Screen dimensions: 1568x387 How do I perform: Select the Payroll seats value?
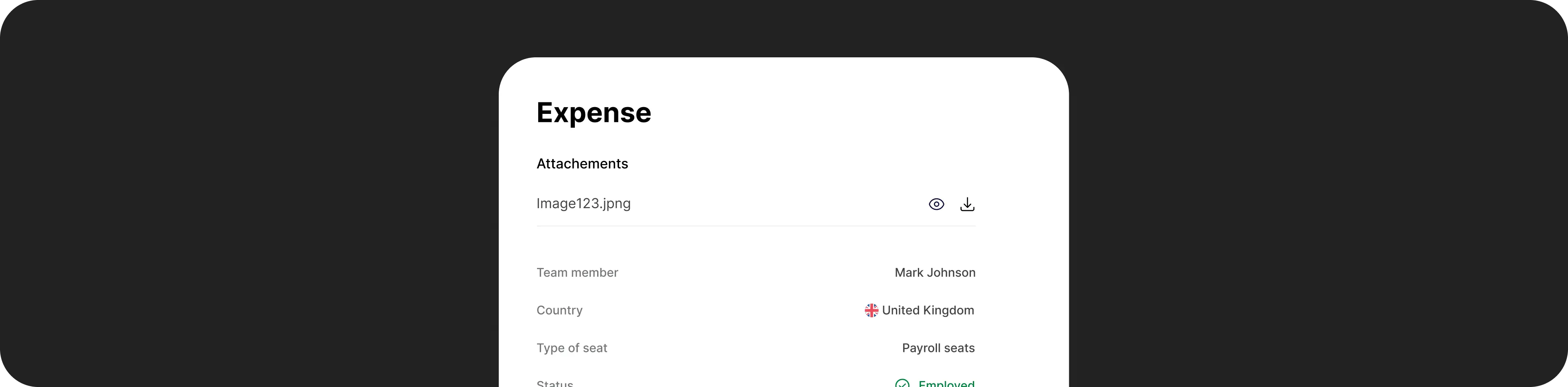point(938,348)
